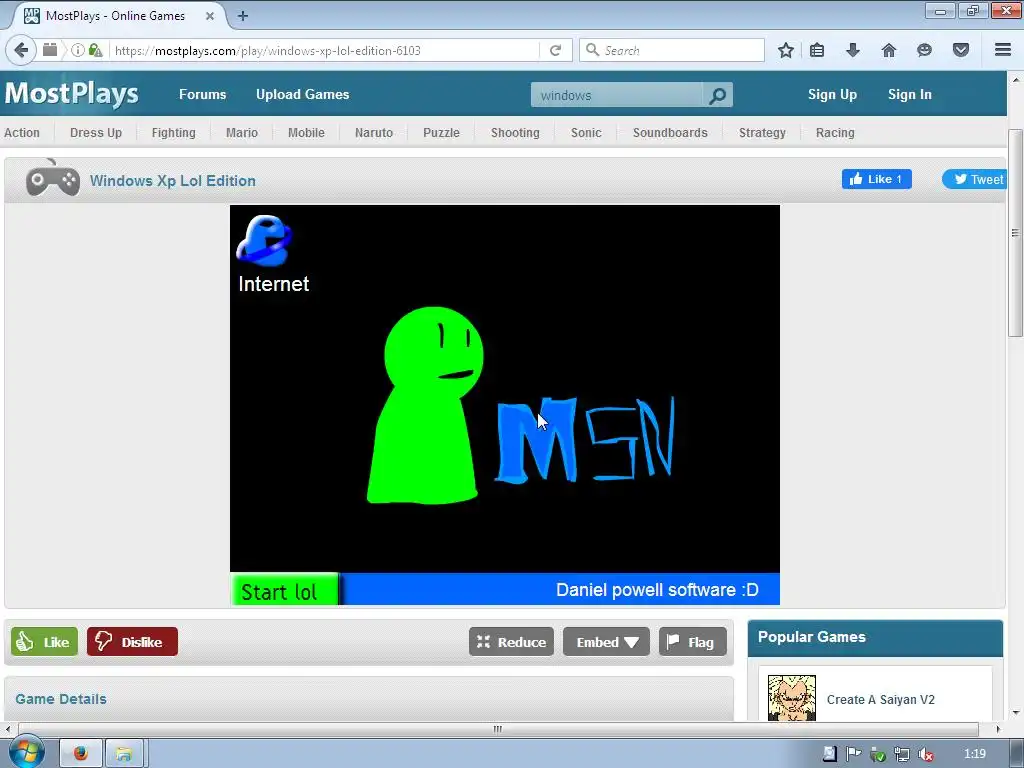Screen dimensions: 1024x768
Task: Click the Firefox Search box
Action: coord(671,50)
